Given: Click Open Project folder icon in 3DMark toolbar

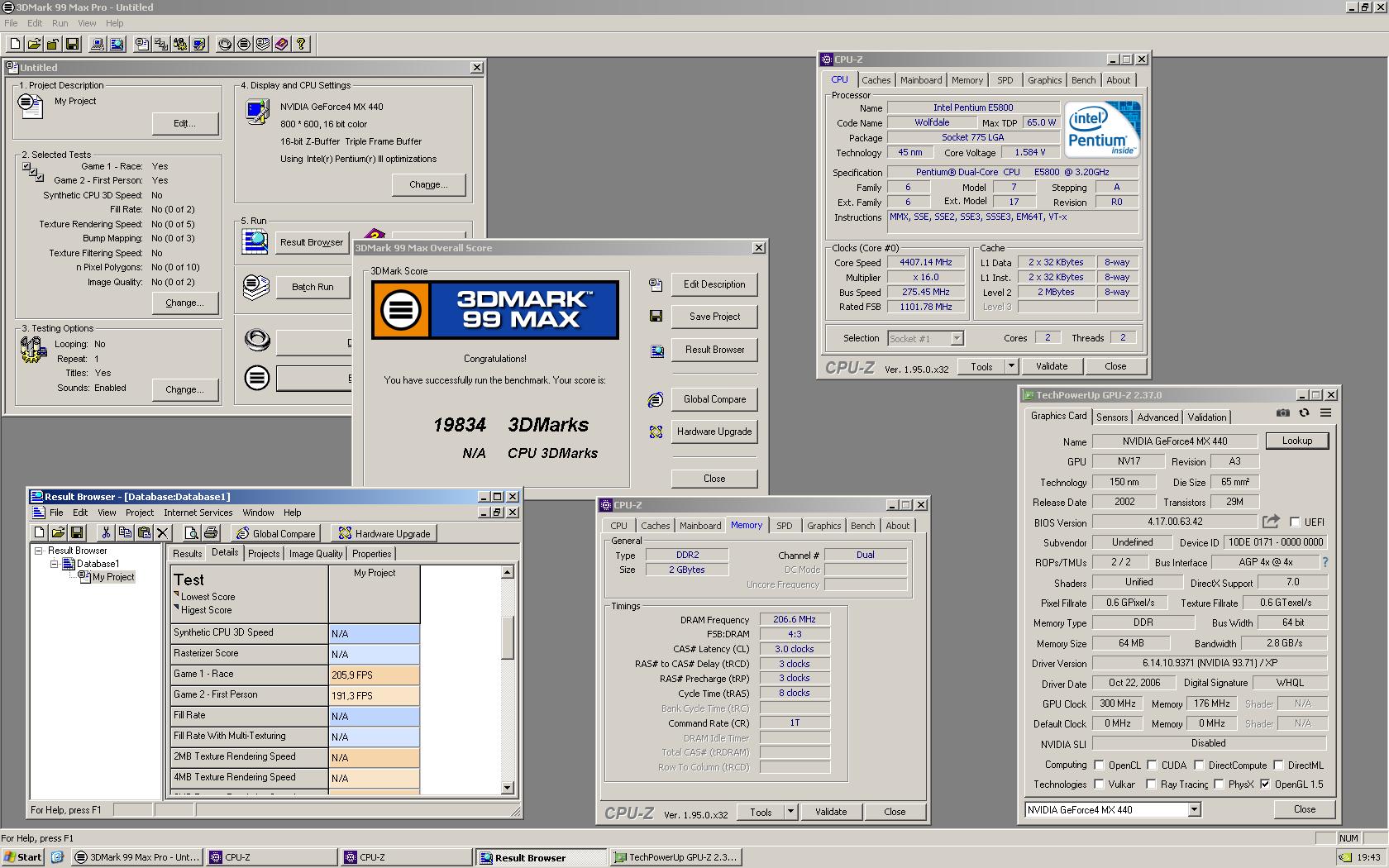Looking at the screenshot, I should pos(35,44).
